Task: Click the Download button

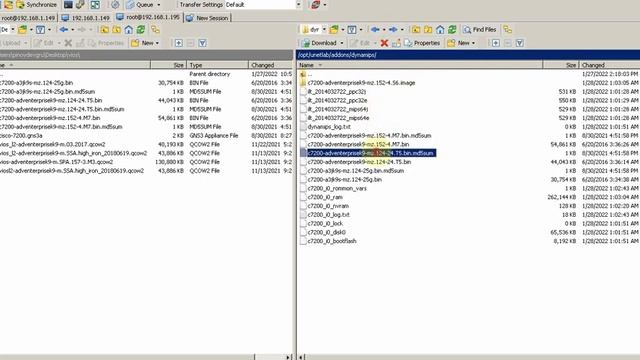Action: [x=319, y=43]
